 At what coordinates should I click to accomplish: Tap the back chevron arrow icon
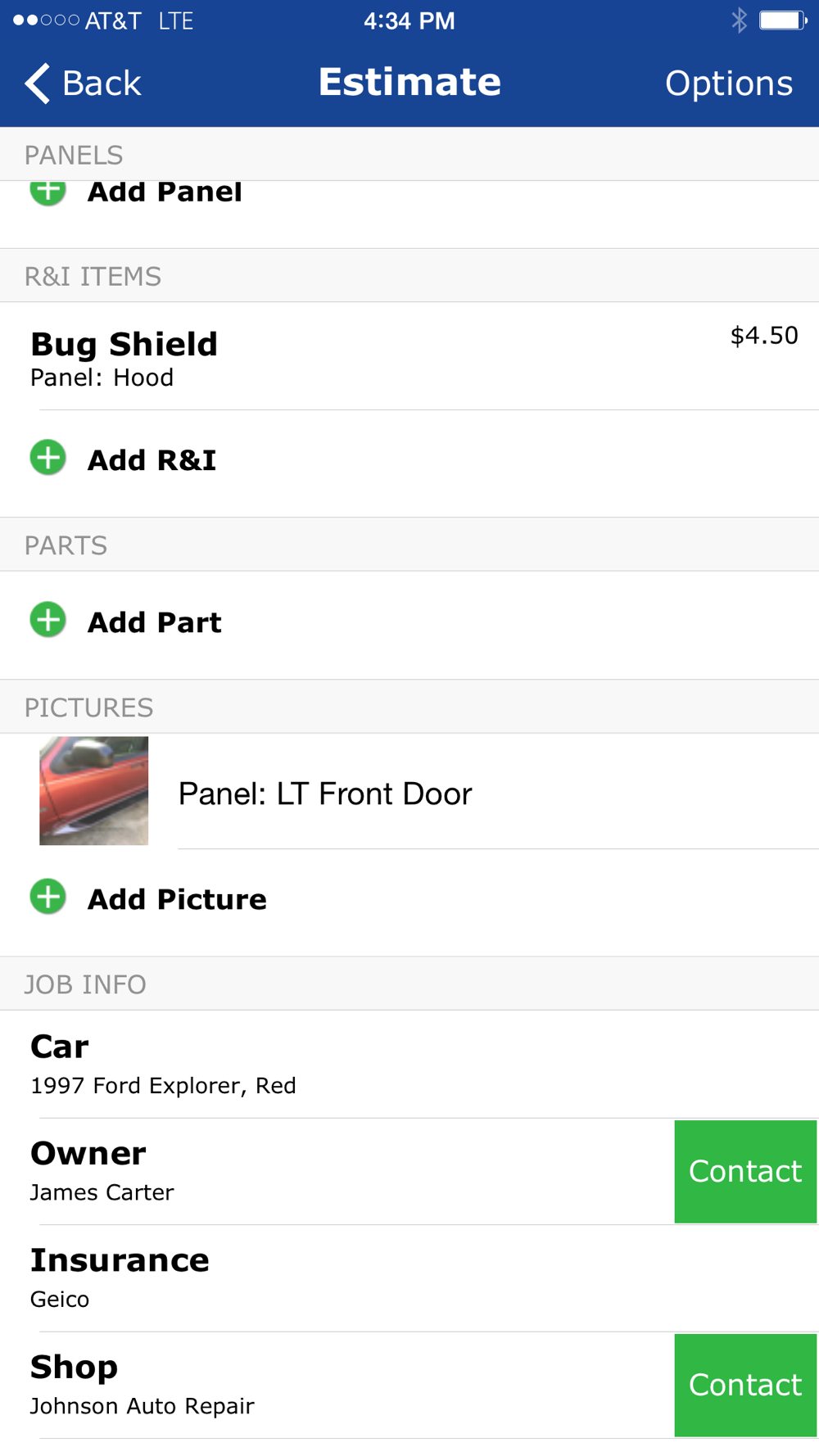37,83
